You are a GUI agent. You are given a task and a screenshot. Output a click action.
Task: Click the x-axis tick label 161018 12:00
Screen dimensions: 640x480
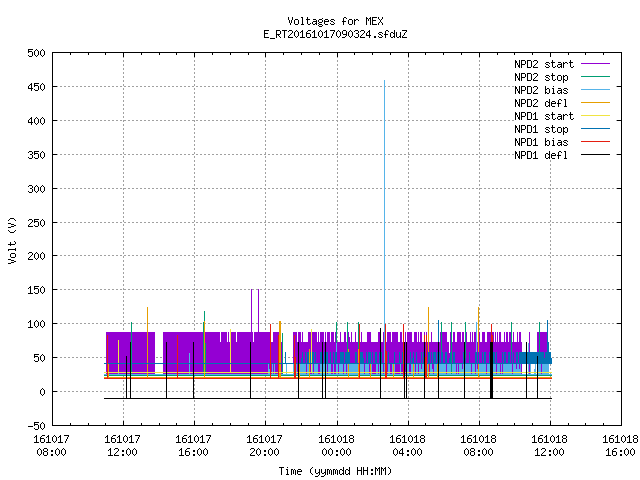(x=549, y=446)
